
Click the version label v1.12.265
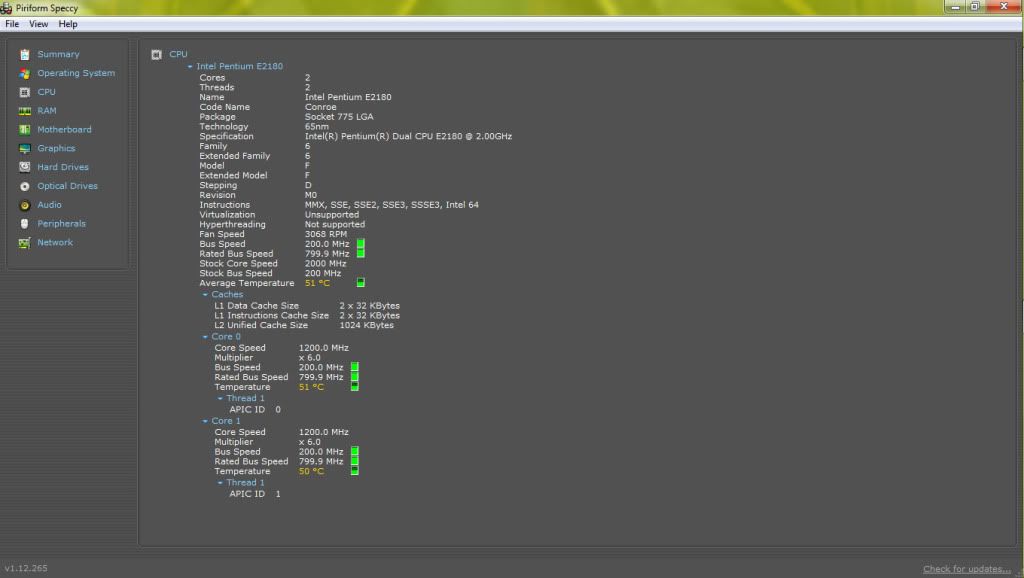coord(26,568)
